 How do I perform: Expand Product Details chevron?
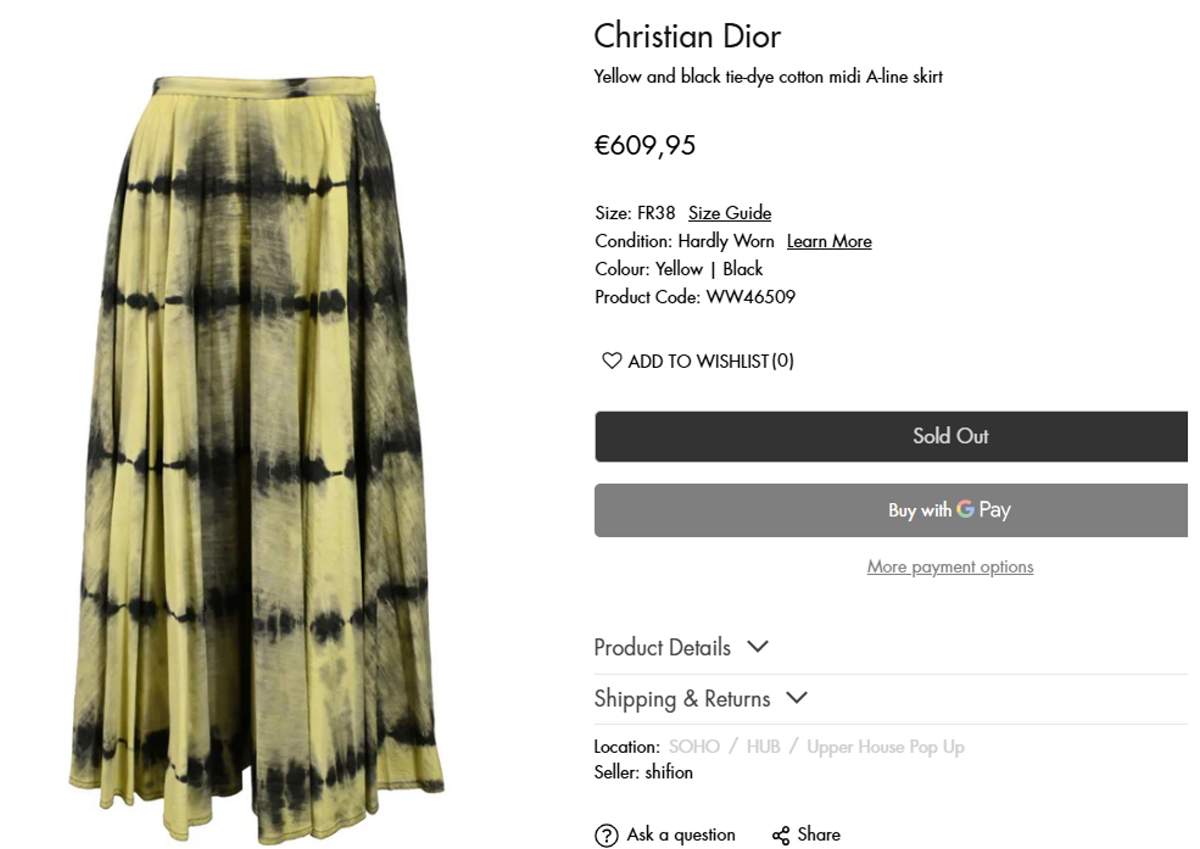(758, 646)
